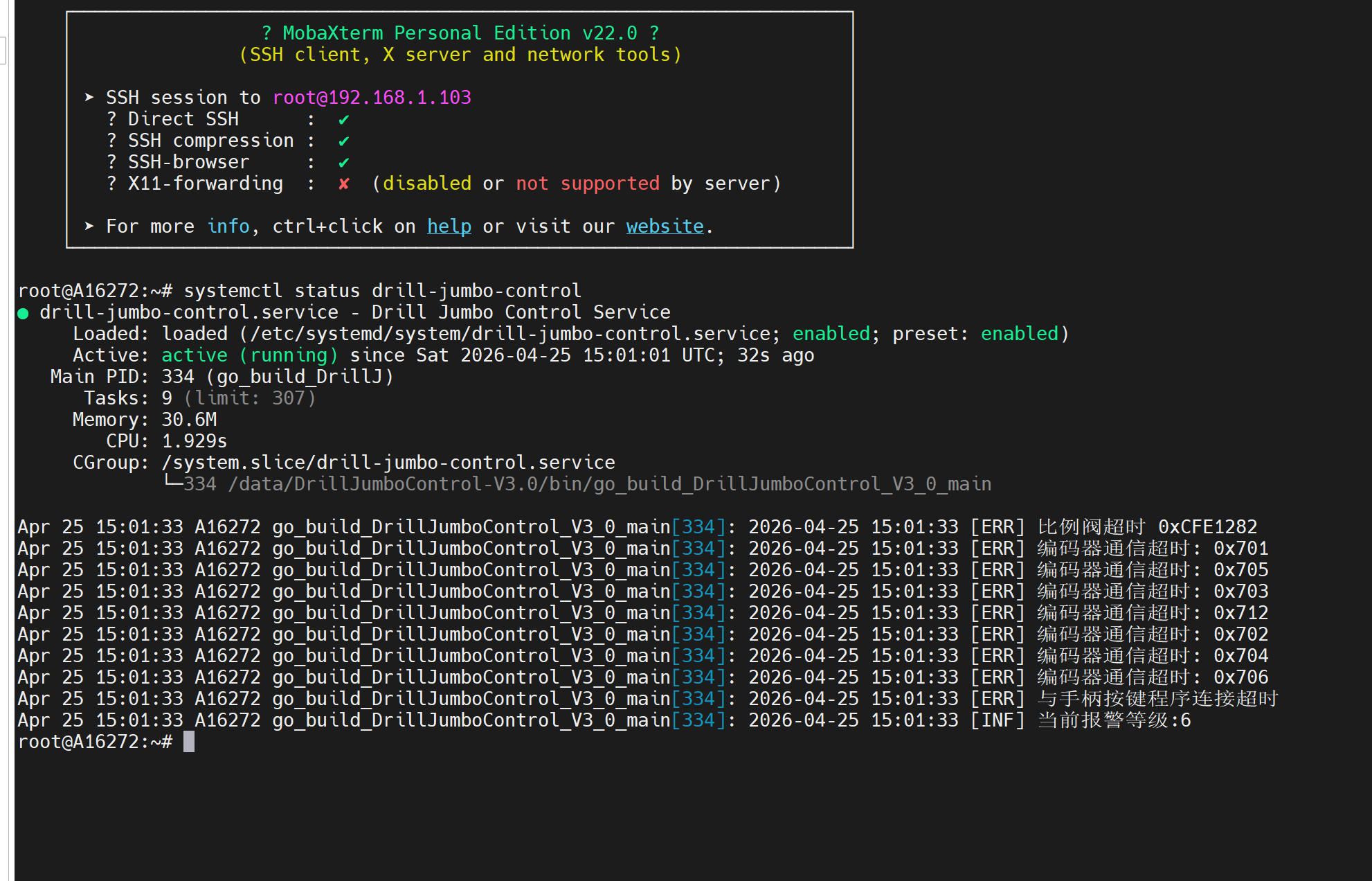Click the terminal cursor at last prompt
Image resolution: width=1372 pixels, height=881 pixels.
click(189, 742)
